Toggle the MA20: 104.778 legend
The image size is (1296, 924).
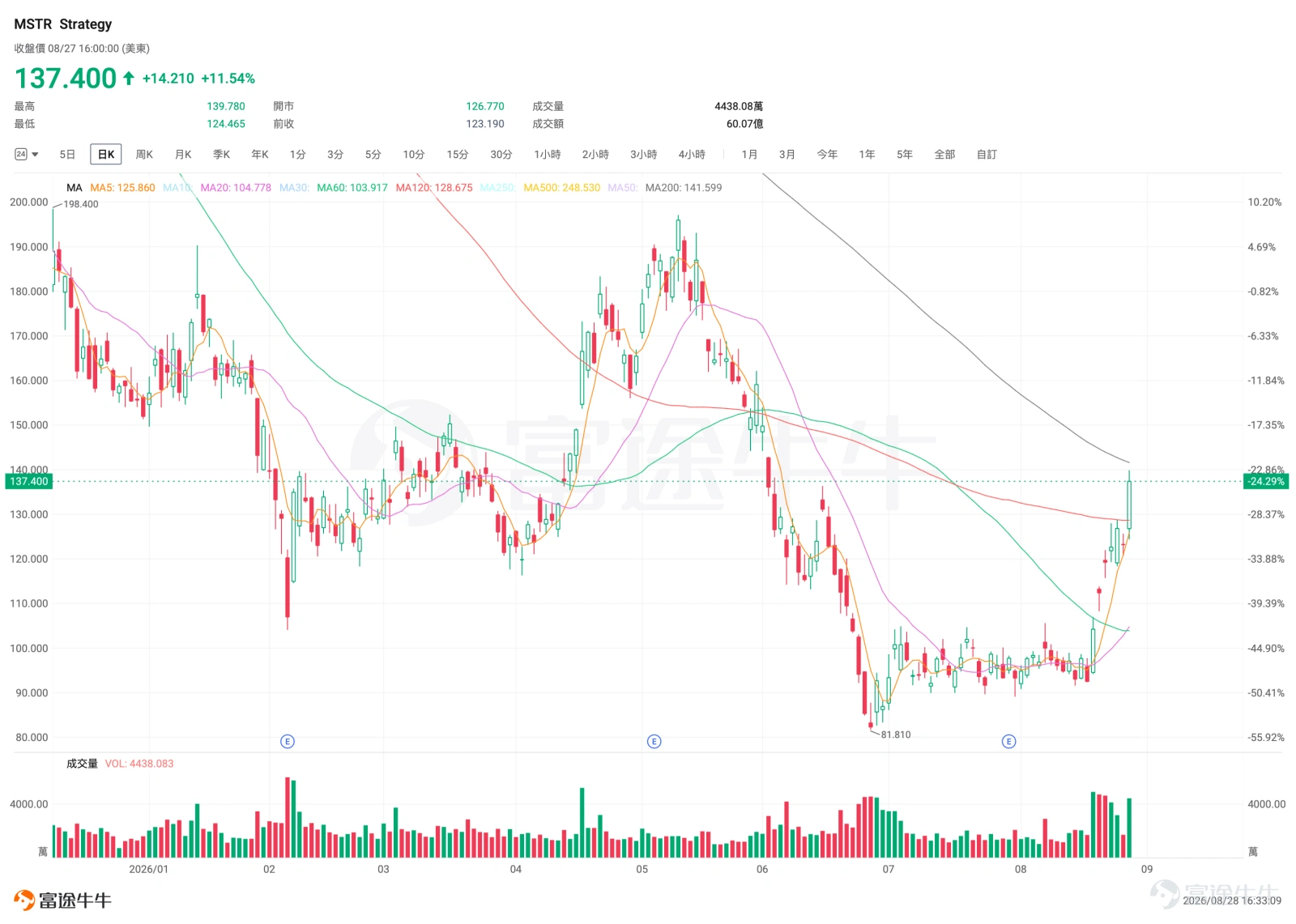(236, 187)
